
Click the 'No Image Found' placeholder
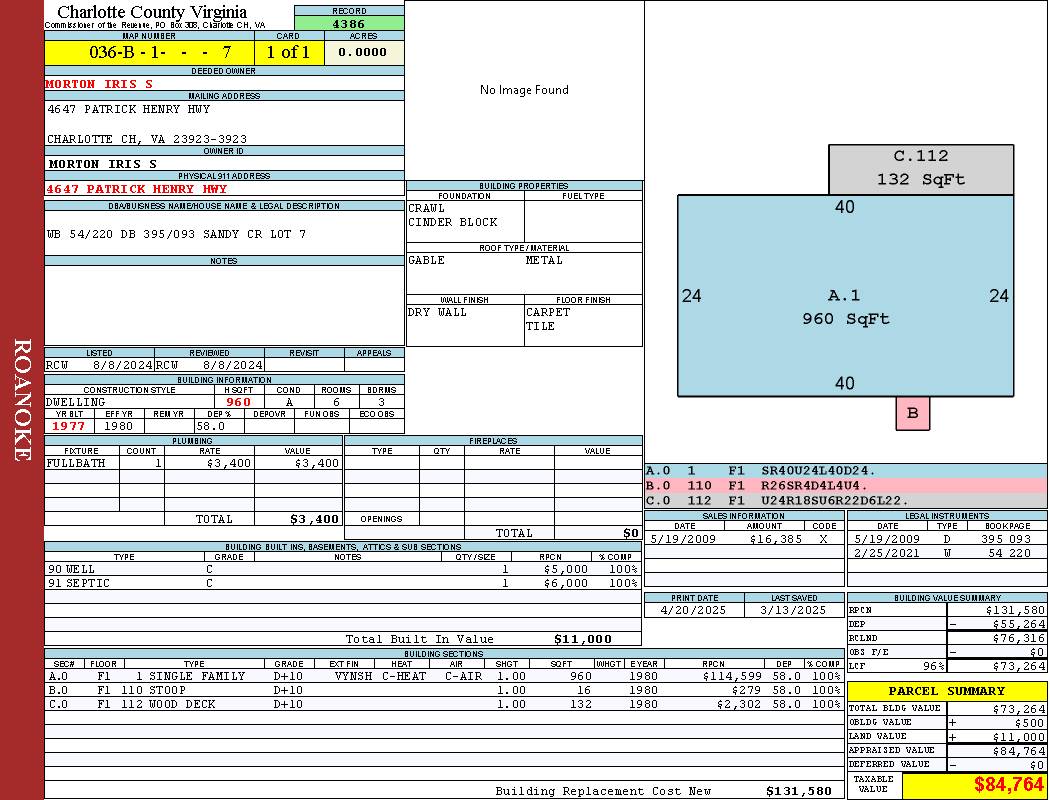[x=524, y=90]
